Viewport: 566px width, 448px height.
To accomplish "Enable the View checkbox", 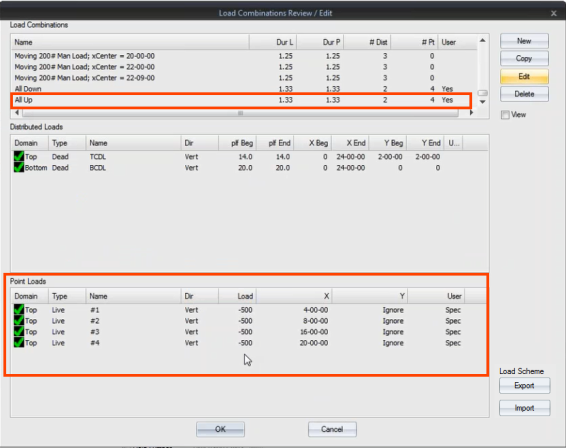I will 505,115.
